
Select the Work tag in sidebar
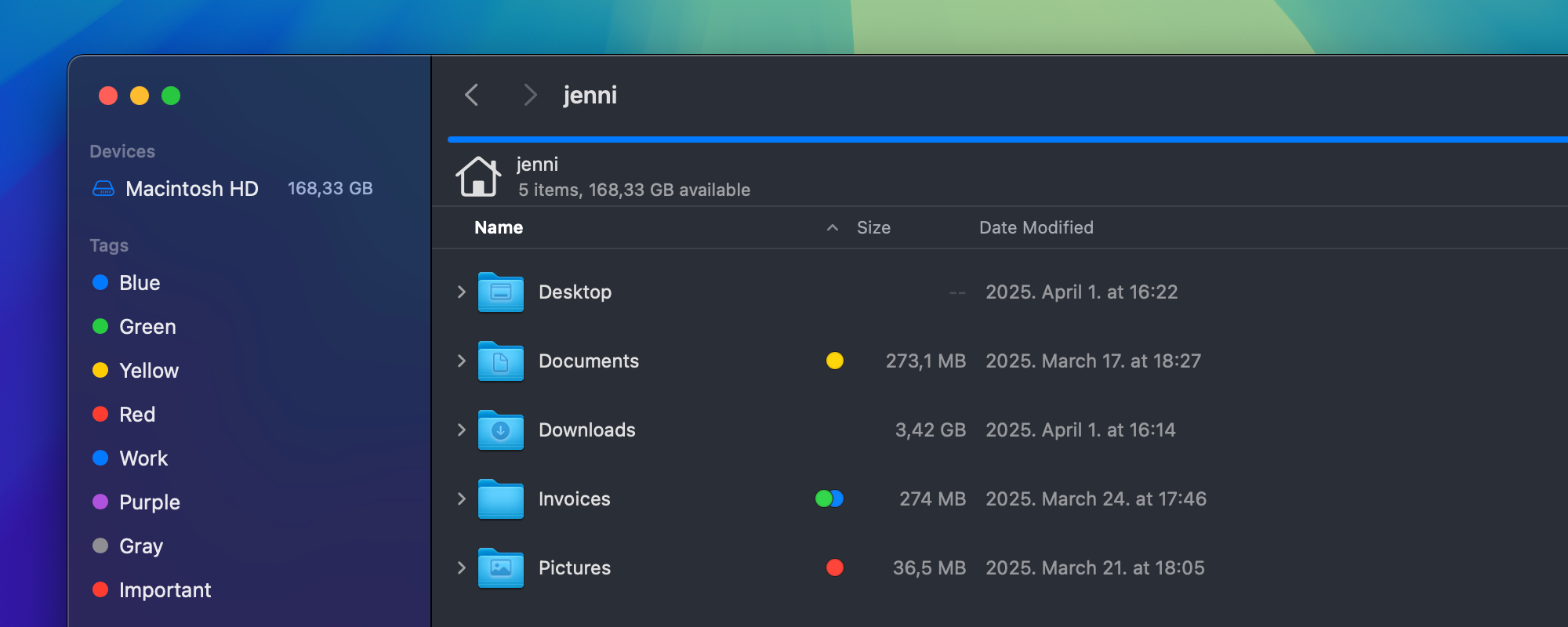143,458
